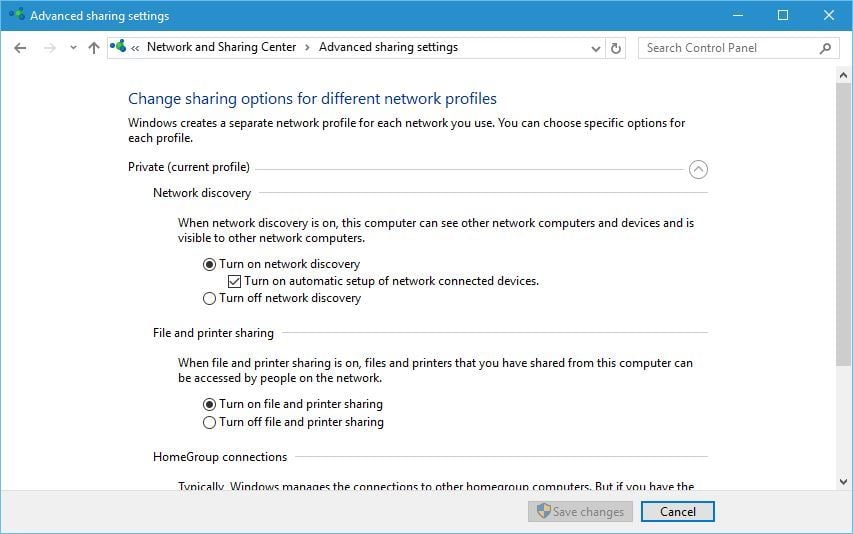853x534 pixels.
Task: Click into Search Control Panel field
Action: point(739,48)
